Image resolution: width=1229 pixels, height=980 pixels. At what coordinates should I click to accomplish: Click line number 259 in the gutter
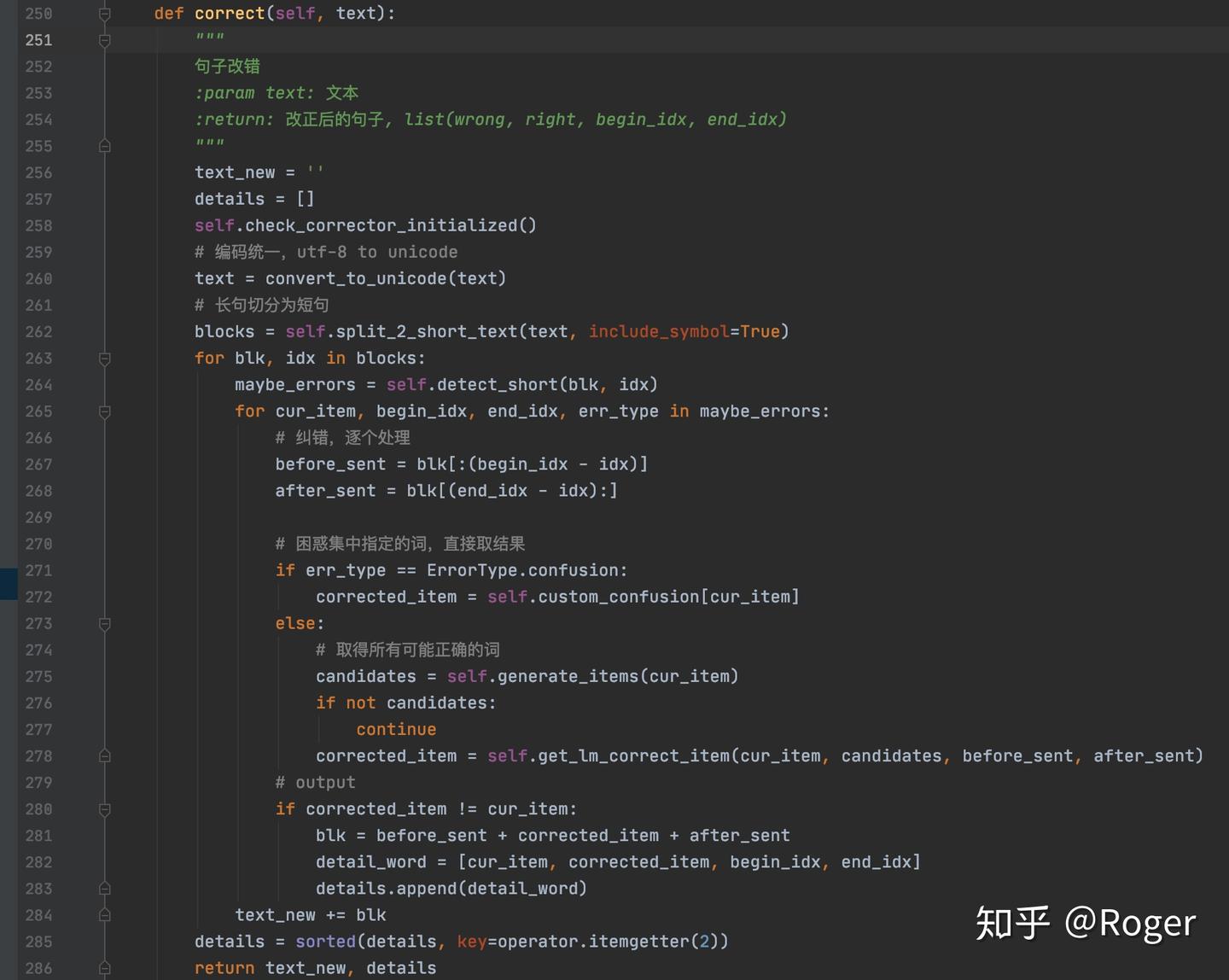click(x=38, y=253)
